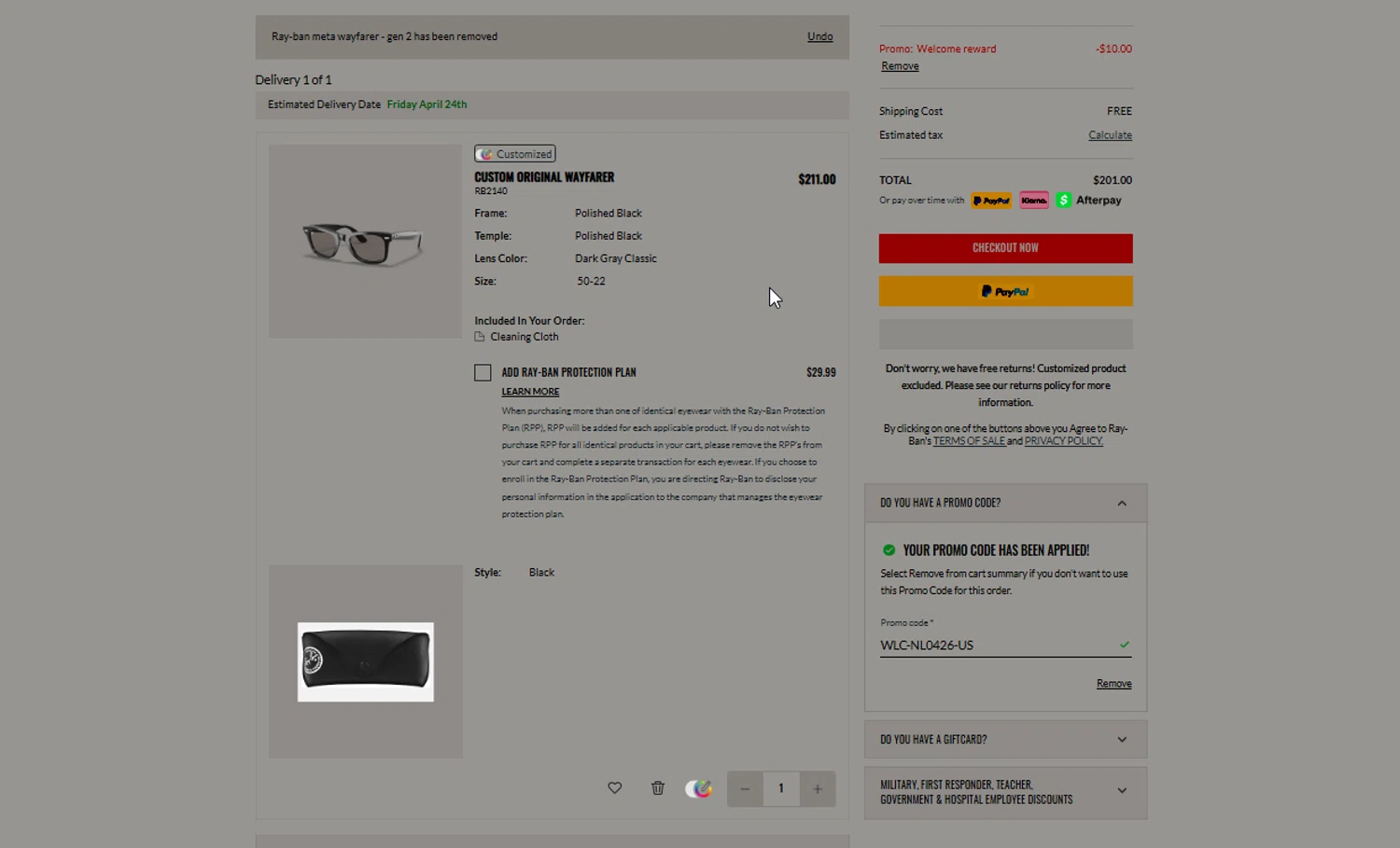1400x848 pixels.
Task: Check Add Ray-Ban Protection Plan box
Action: (x=483, y=373)
